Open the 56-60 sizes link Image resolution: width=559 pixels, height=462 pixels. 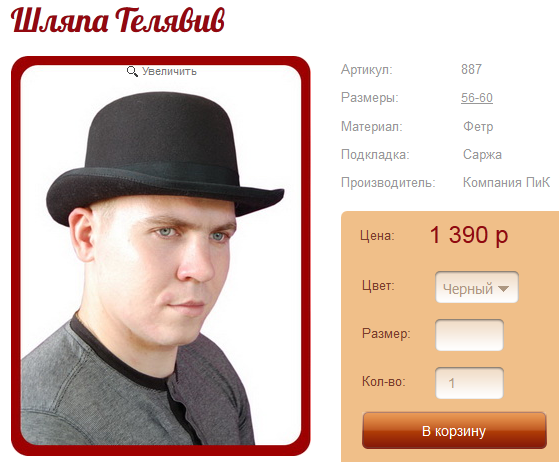click(x=477, y=98)
